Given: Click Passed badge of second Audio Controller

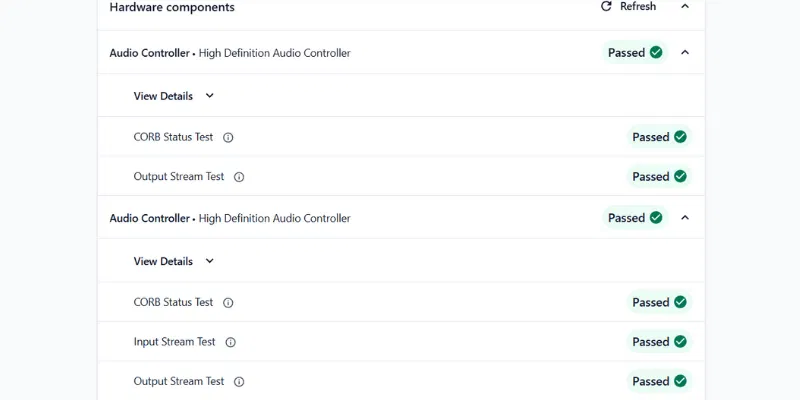Looking at the screenshot, I should pyautogui.click(x=635, y=217).
